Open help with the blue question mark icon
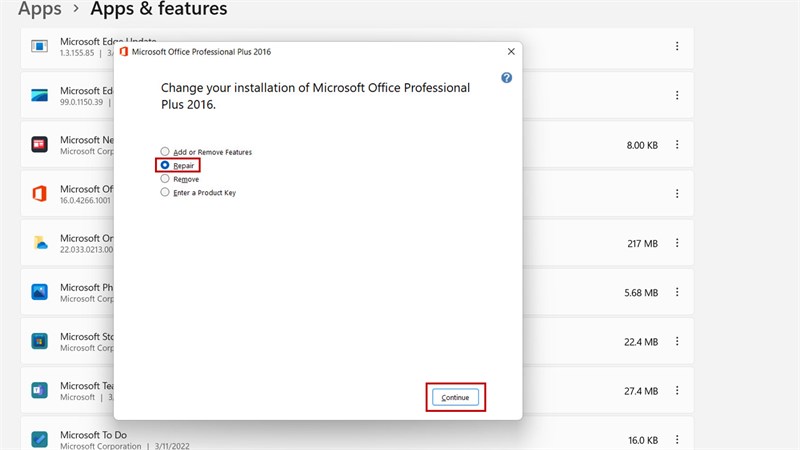The height and width of the screenshot is (450, 800). tap(507, 77)
